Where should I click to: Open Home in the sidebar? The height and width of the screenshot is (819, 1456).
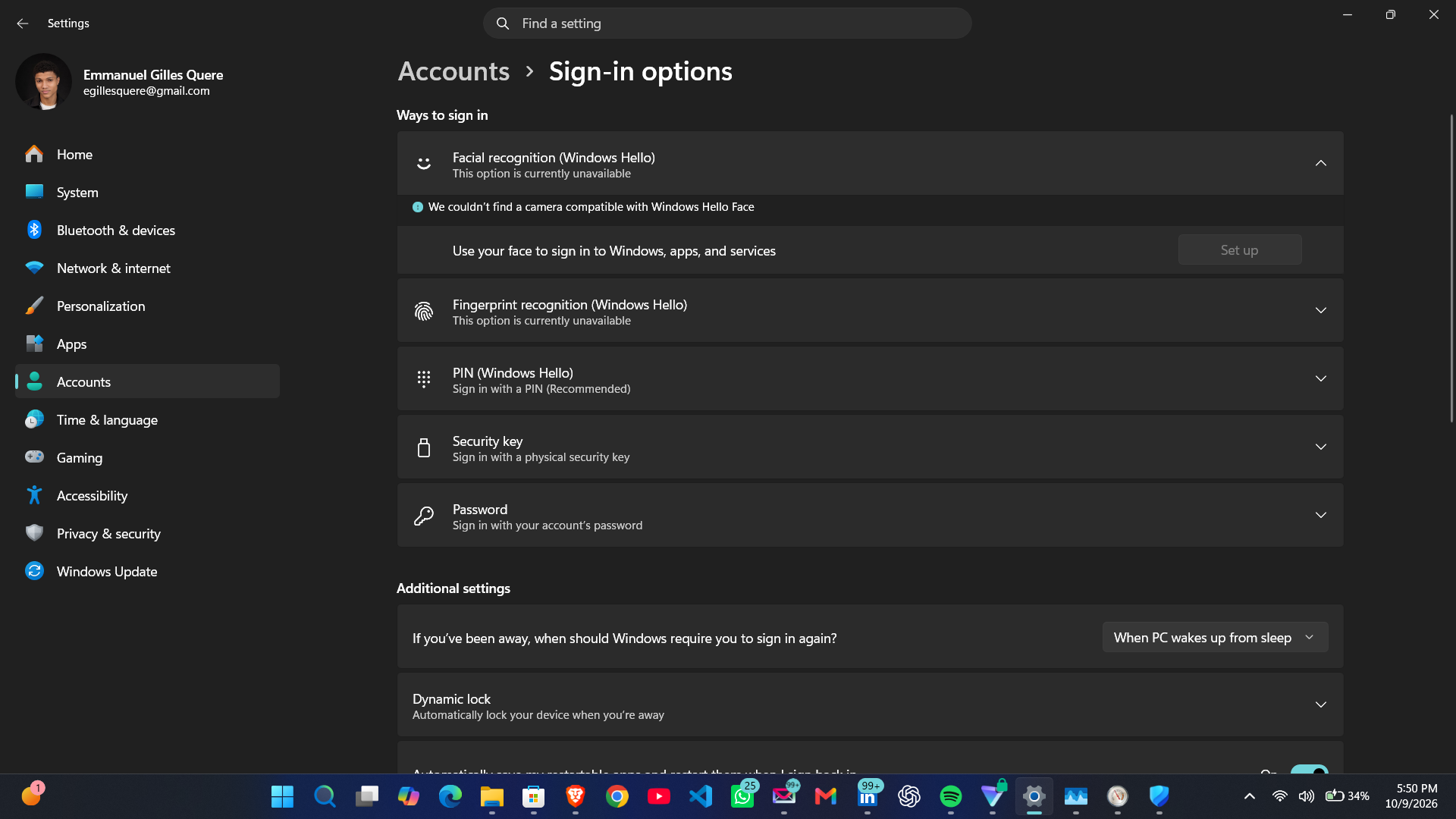click(147, 154)
